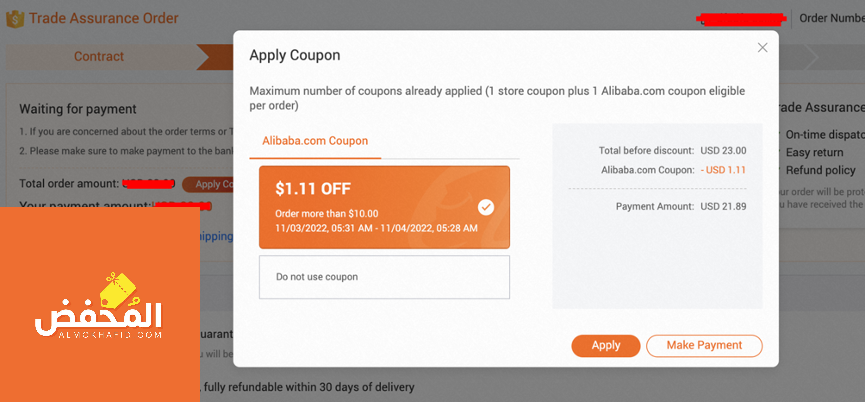866x402 pixels.
Task: Open the Alibaba.com Coupon tab
Action: tap(315, 141)
